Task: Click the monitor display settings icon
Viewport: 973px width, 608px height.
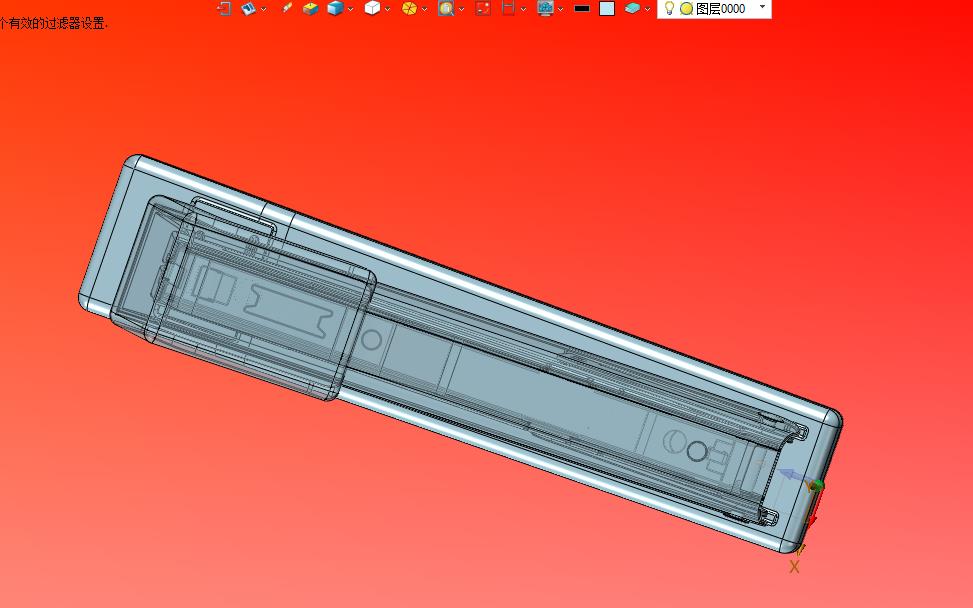Action: [x=545, y=8]
